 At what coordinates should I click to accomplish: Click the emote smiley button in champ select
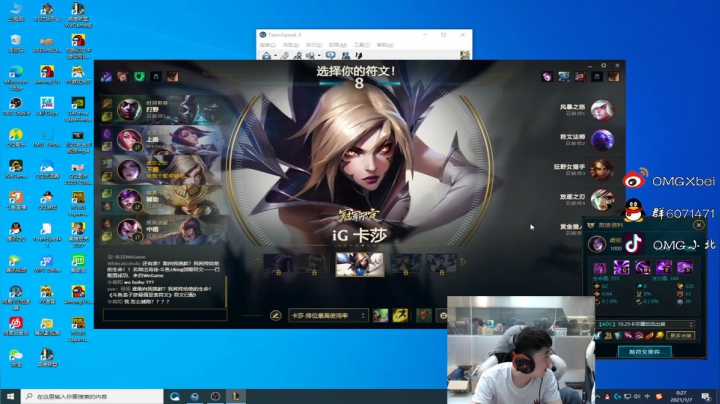443,315
